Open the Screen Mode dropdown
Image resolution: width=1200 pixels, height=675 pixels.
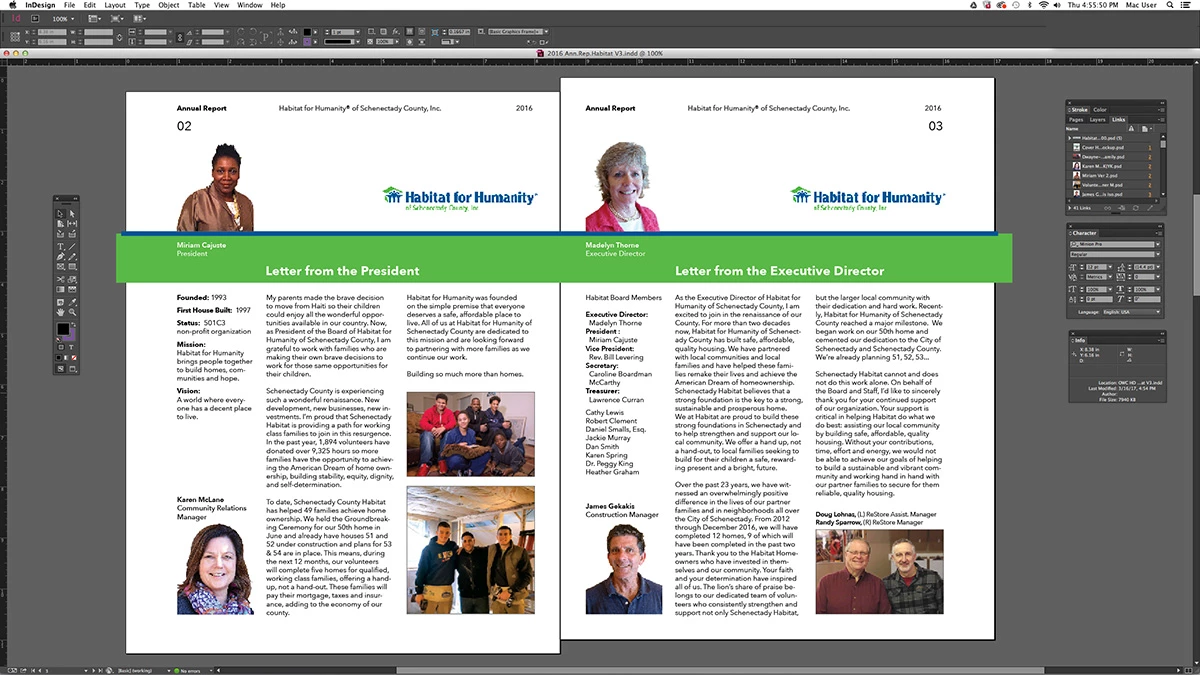click(x=118, y=18)
